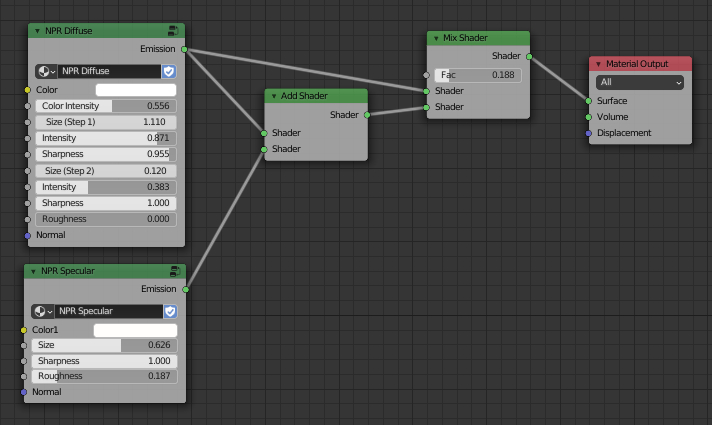Collapse the Material Output node
The image size is (712, 425).
pos(598,64)
